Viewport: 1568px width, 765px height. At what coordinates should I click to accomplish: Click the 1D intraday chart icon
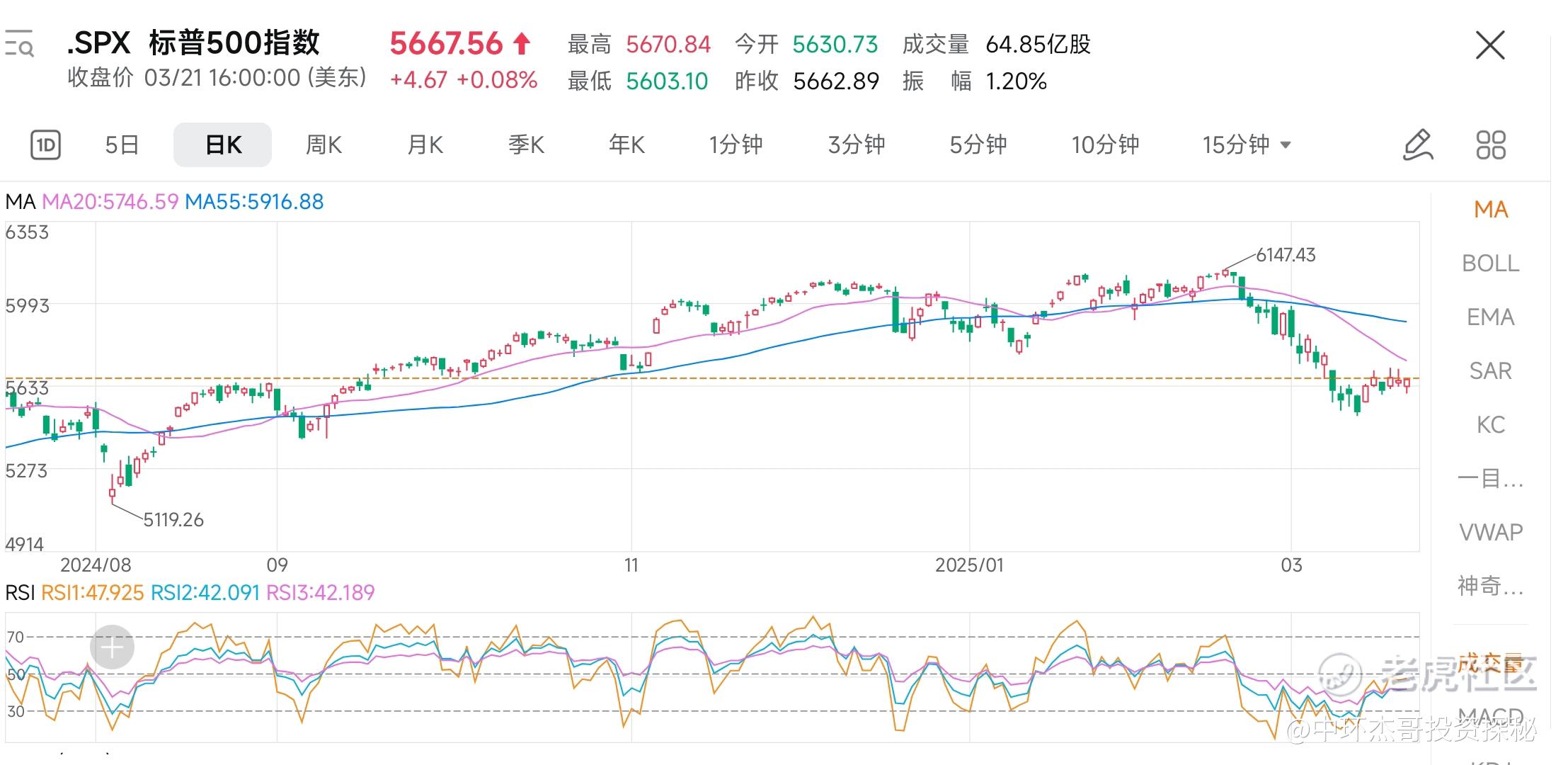(x=45, y=145)
